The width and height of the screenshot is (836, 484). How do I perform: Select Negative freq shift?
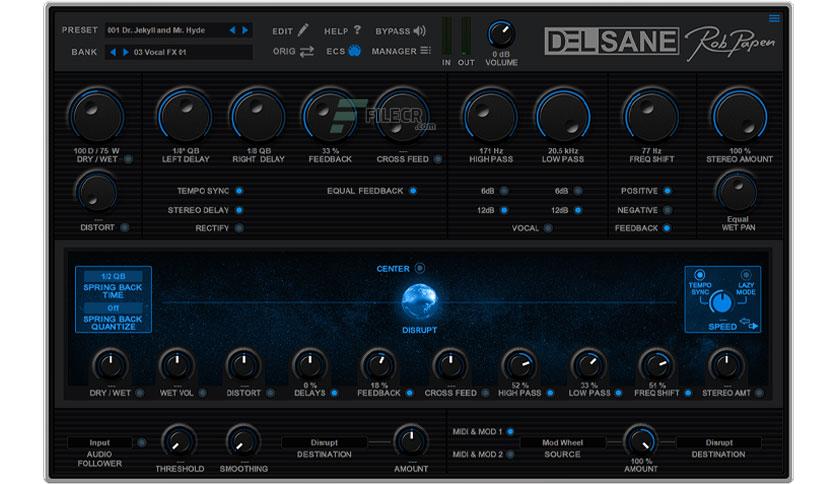[x=667, y=210]
